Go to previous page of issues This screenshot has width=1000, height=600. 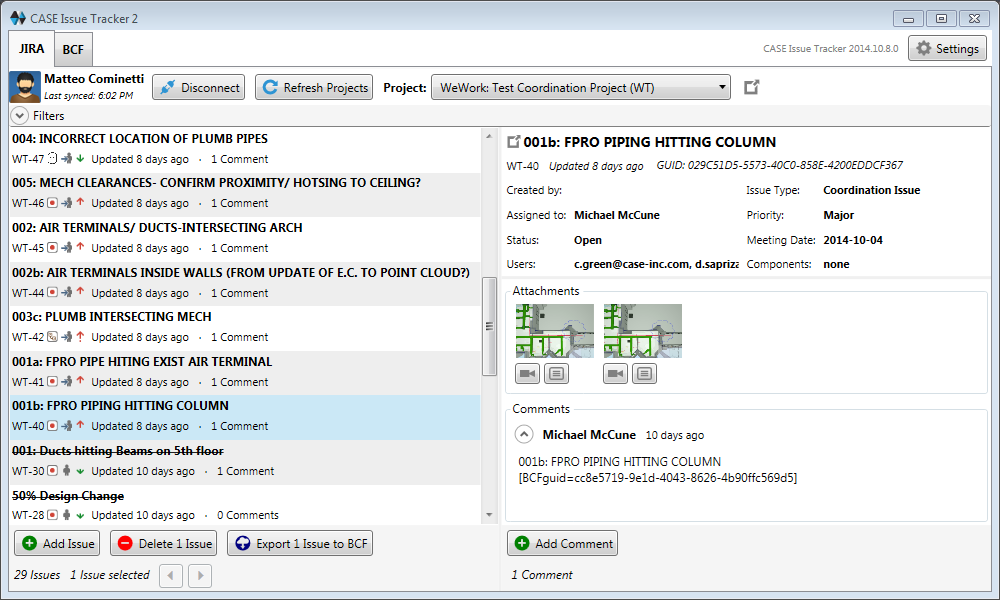171,575
